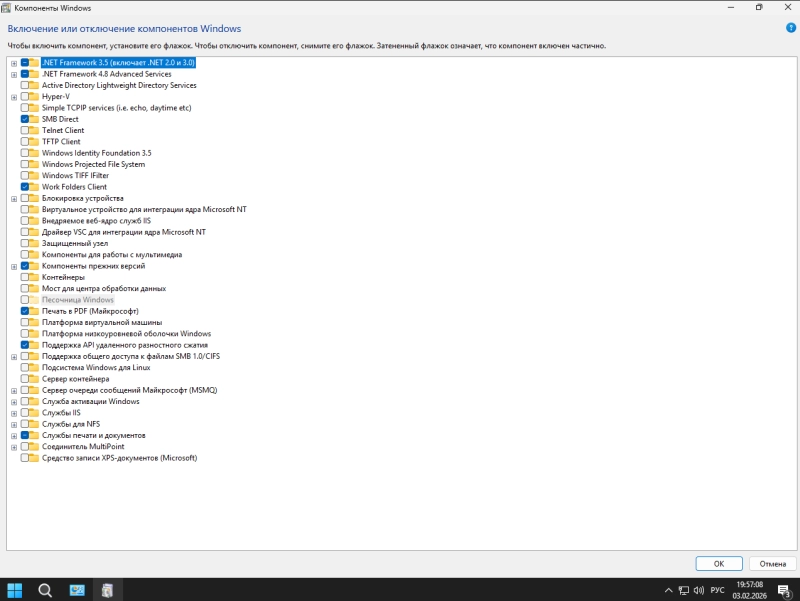The image size is (800, 601).
Task: Click the folder icon beside Службы IIS
Action: tap(34, 413)
